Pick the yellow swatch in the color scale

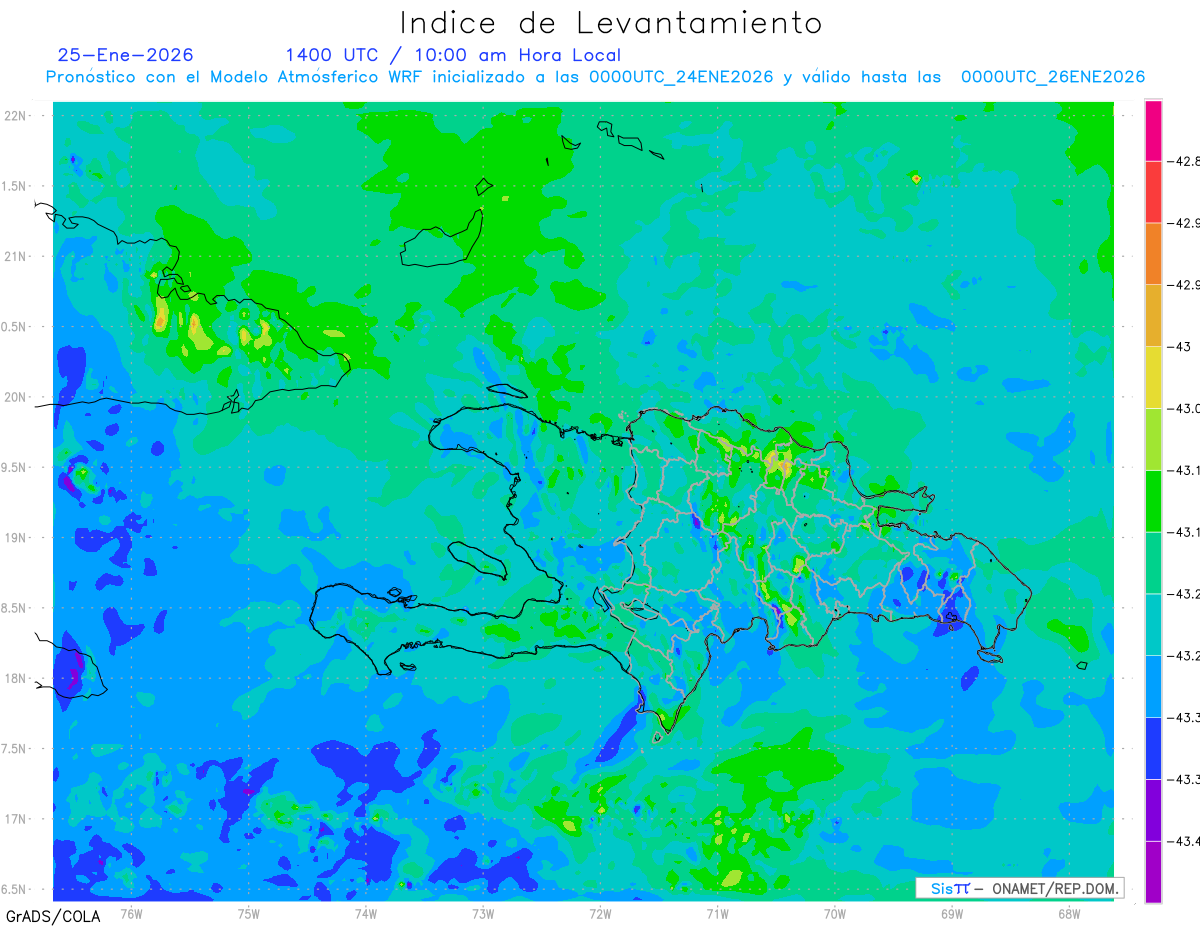(x=1153, y=377)
